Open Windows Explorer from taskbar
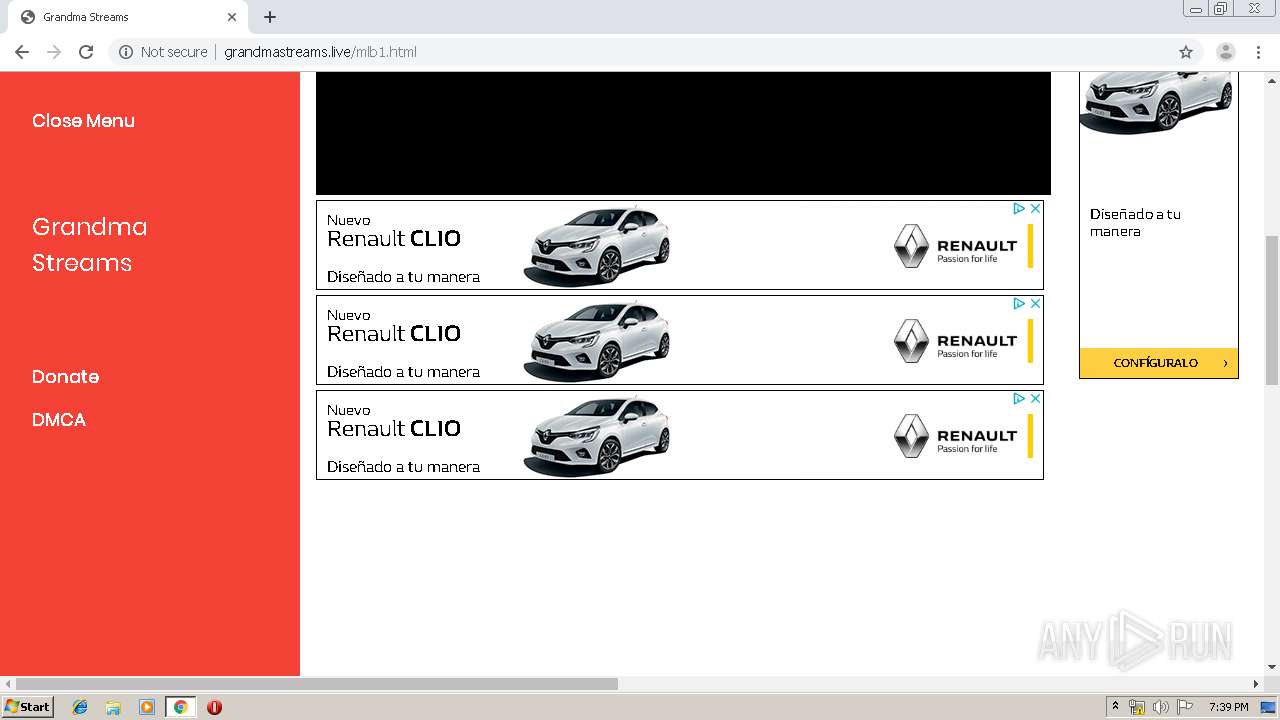This screenshot has width=1280, height=720. tap(113, 707)
